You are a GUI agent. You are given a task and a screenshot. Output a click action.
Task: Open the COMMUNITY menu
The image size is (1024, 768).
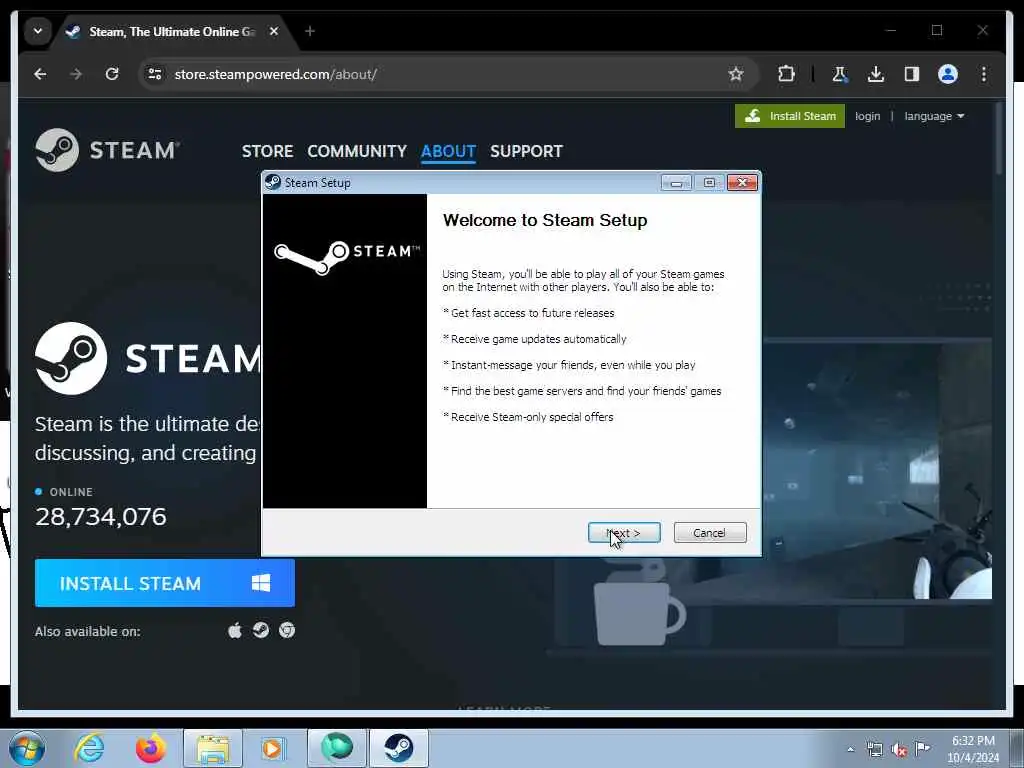point(357,151)
